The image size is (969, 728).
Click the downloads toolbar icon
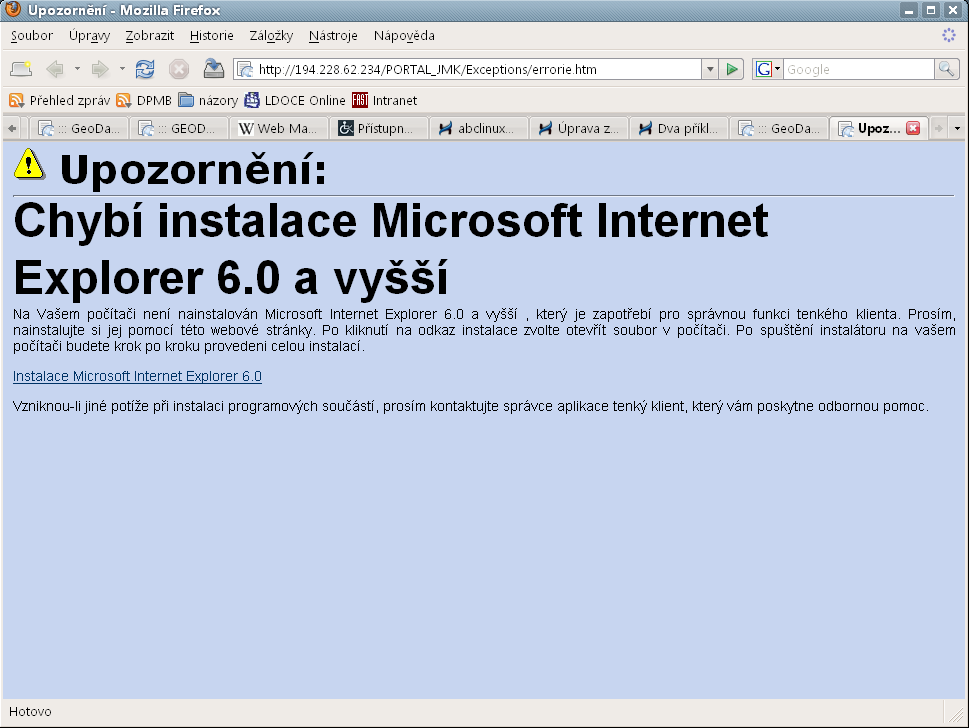(214, 69)
